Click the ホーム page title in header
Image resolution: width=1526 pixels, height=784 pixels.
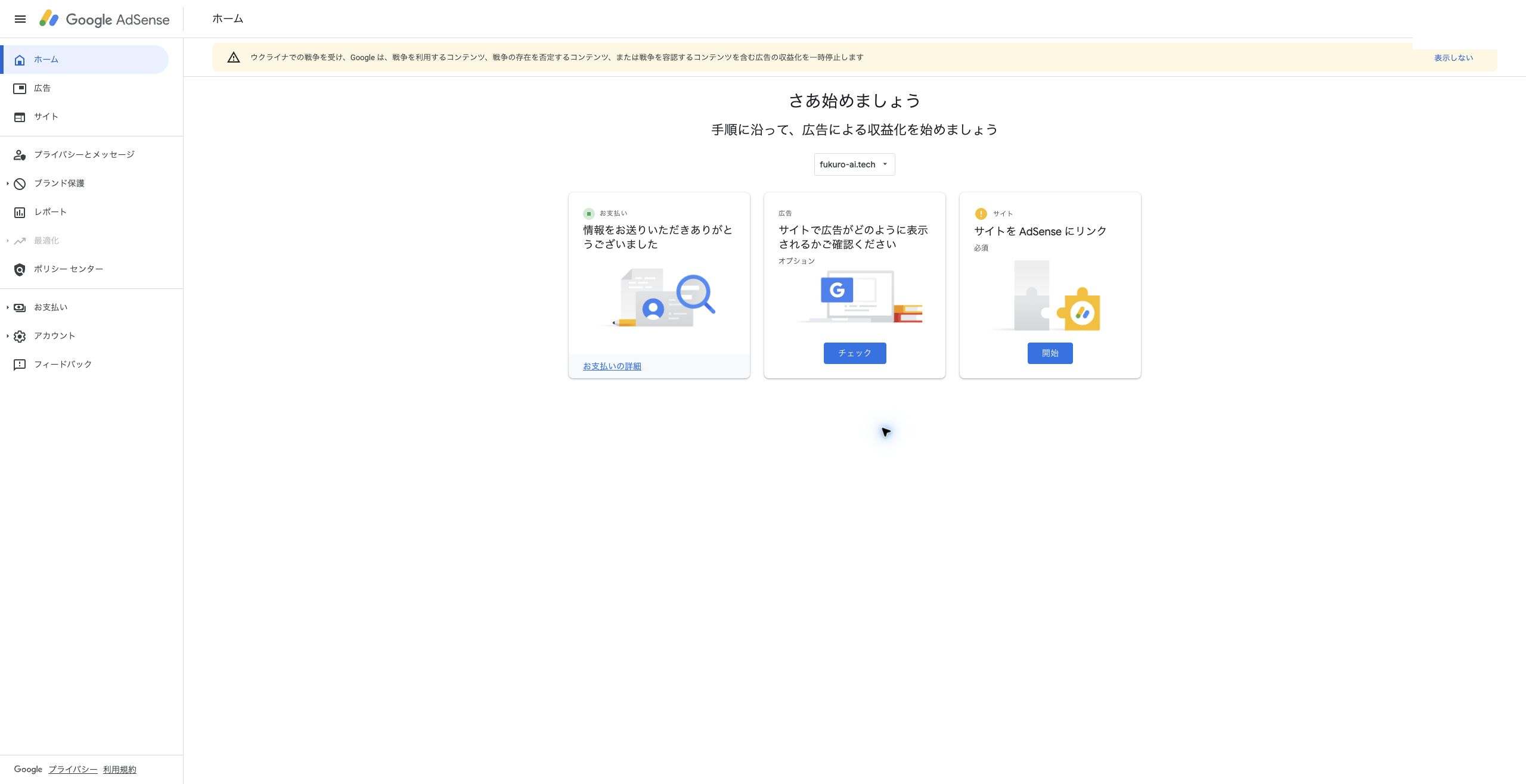228,19
